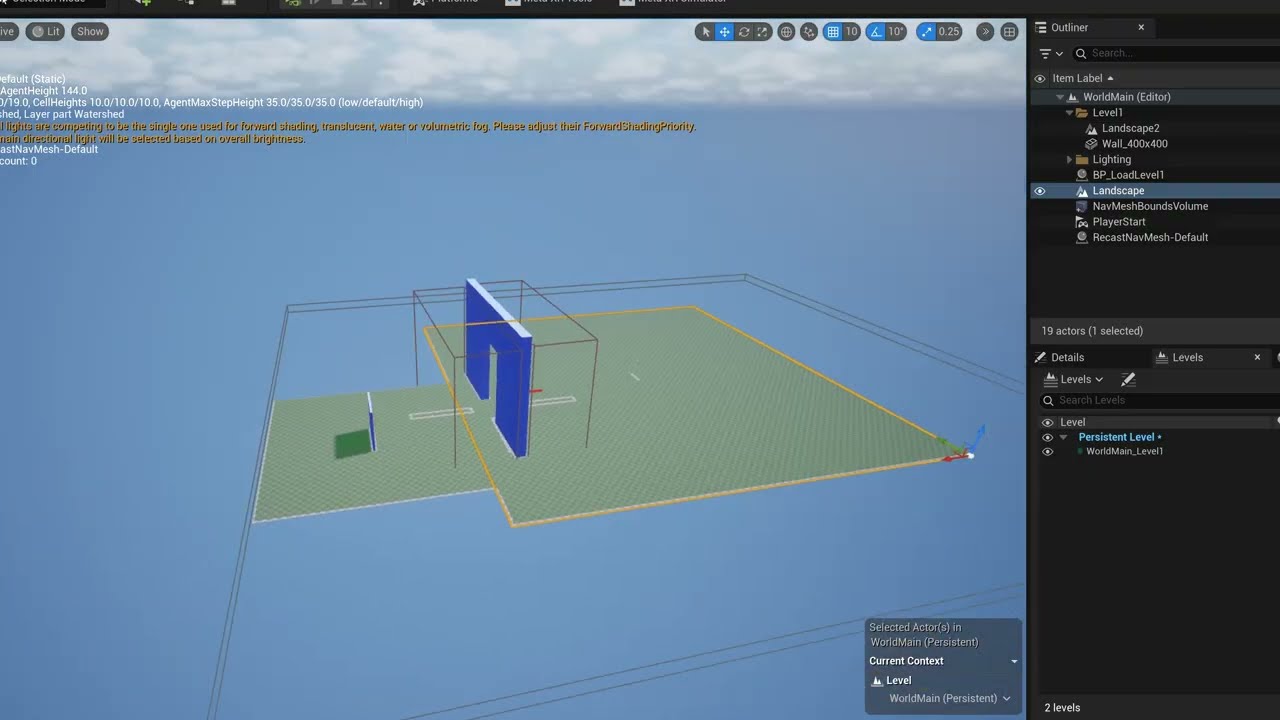
Task: Collapse the WorldMain (Editor) tree node
Action: [x=1060, y=97]
